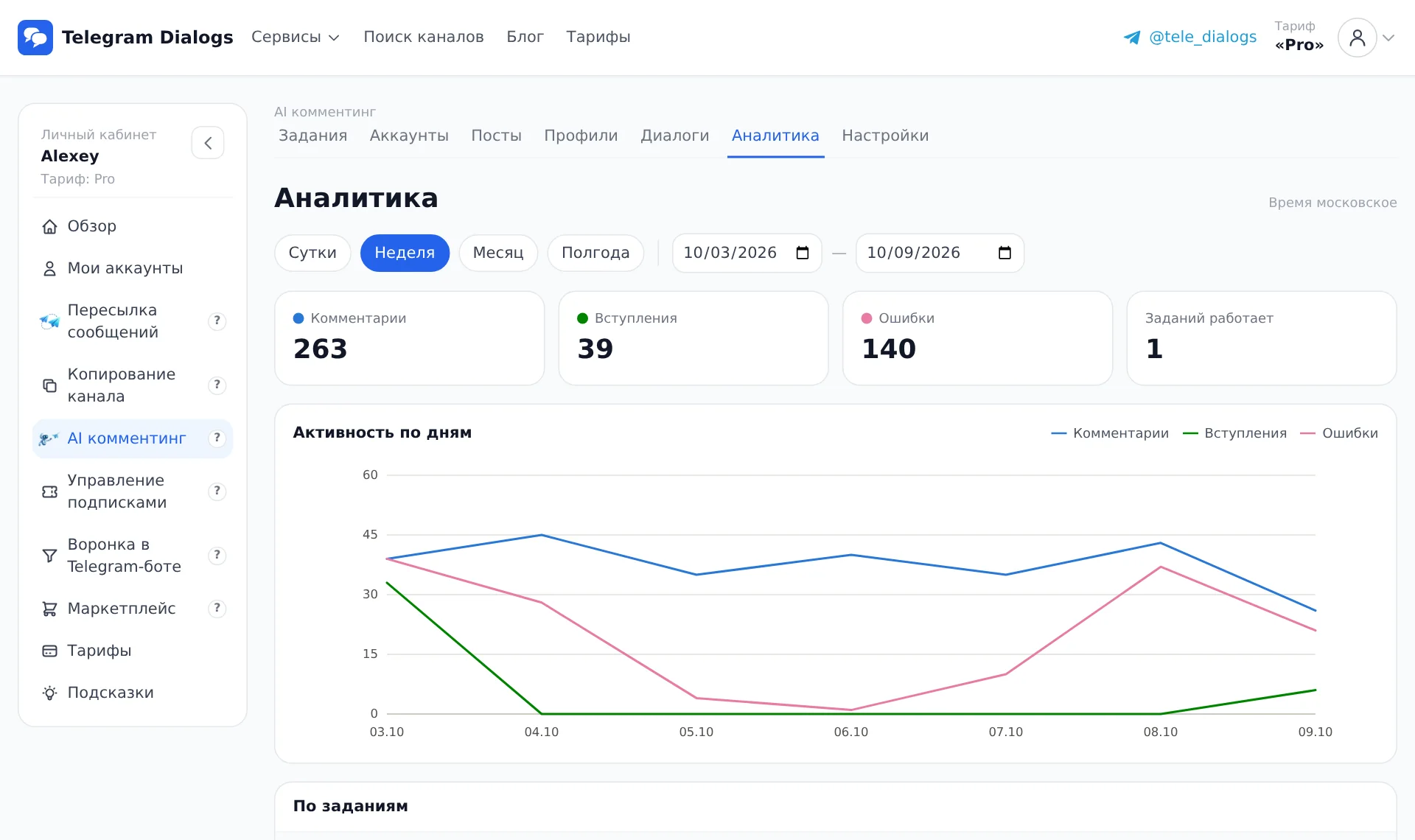Switch to the Настройки tab
Viewport: 1415px width, 840px height.
[885, 136]
